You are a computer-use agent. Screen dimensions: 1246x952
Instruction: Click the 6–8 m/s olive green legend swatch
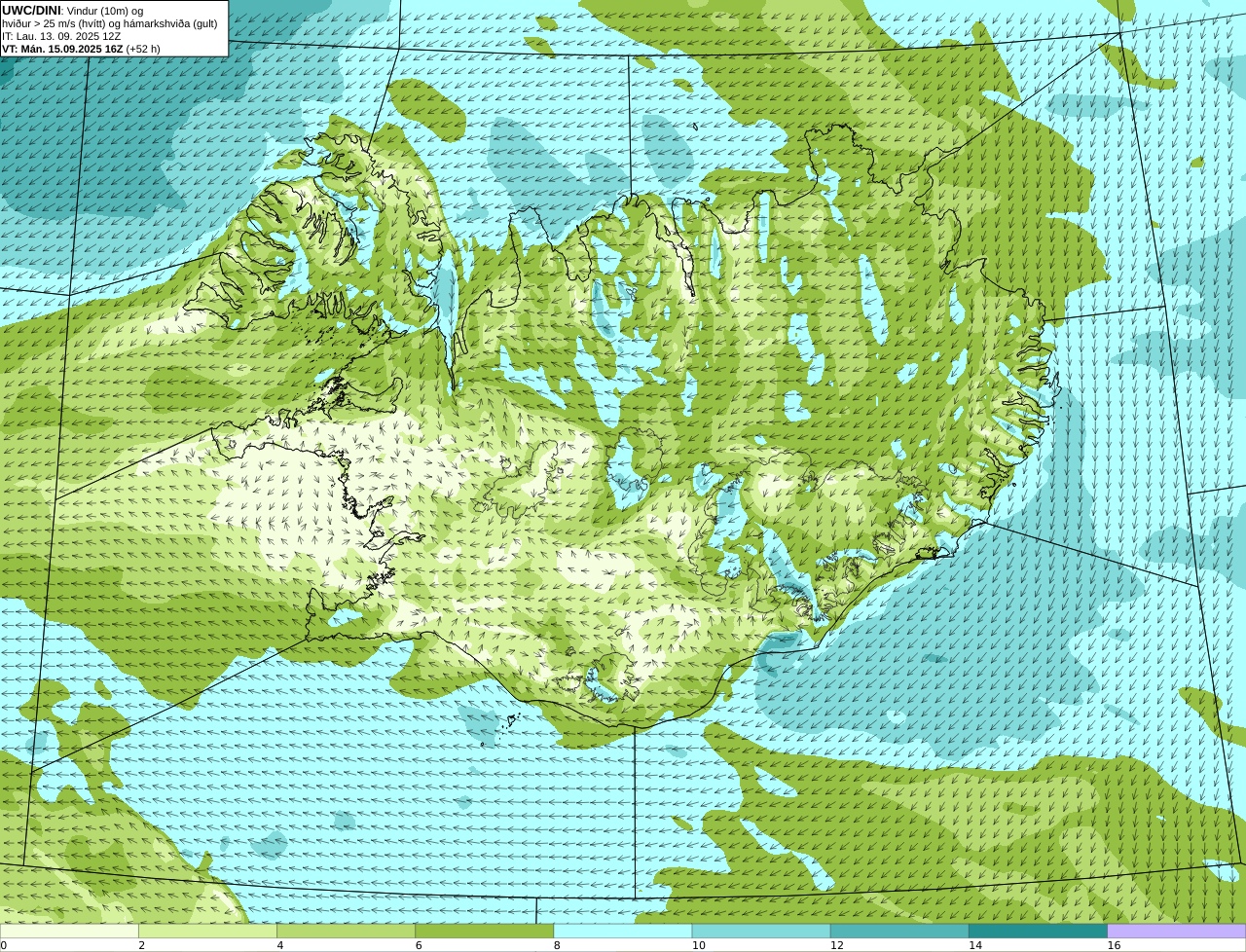click(485, 931)
